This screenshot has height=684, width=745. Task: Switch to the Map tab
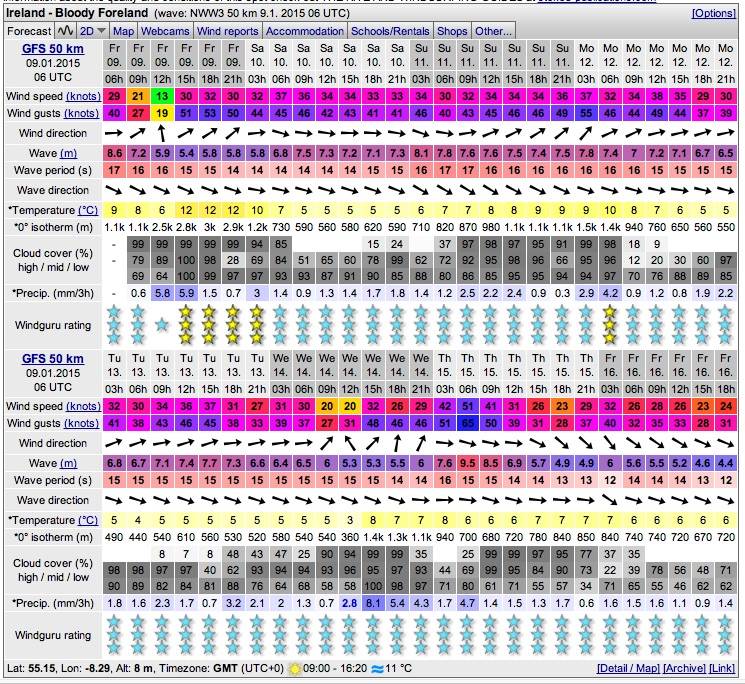click(122, 31)
